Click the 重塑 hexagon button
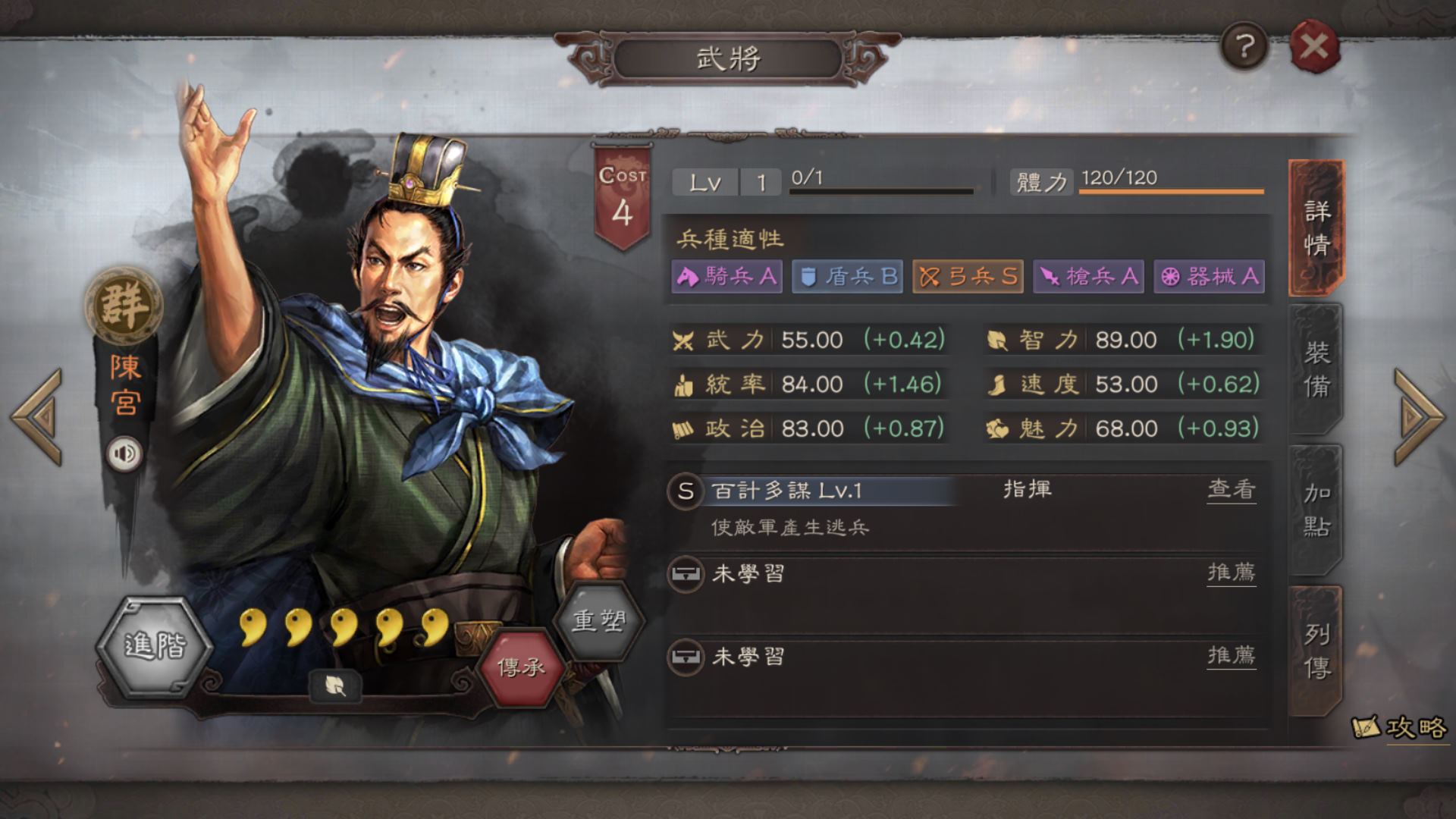 (599, 620)
